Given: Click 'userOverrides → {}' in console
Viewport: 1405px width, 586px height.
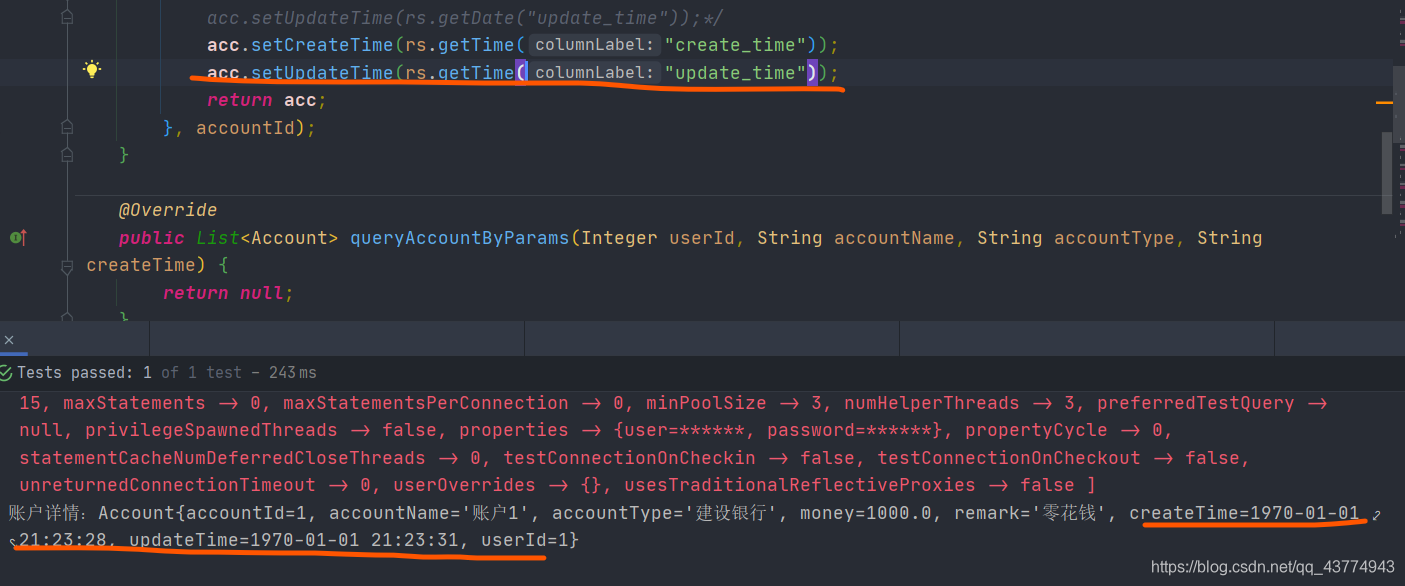Looking at the screenshot, I should click(x=498, y=485).
